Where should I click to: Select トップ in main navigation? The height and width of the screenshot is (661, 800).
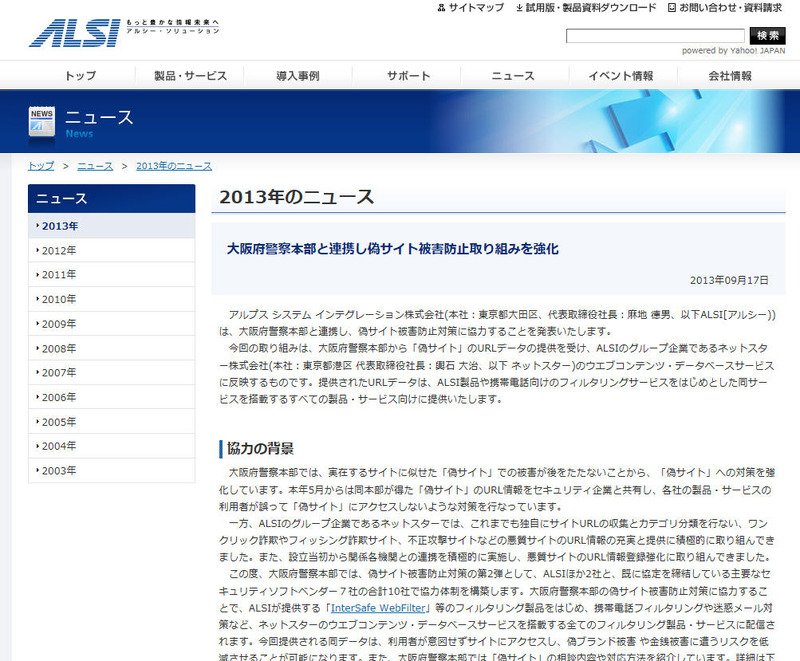coord(81,76)
